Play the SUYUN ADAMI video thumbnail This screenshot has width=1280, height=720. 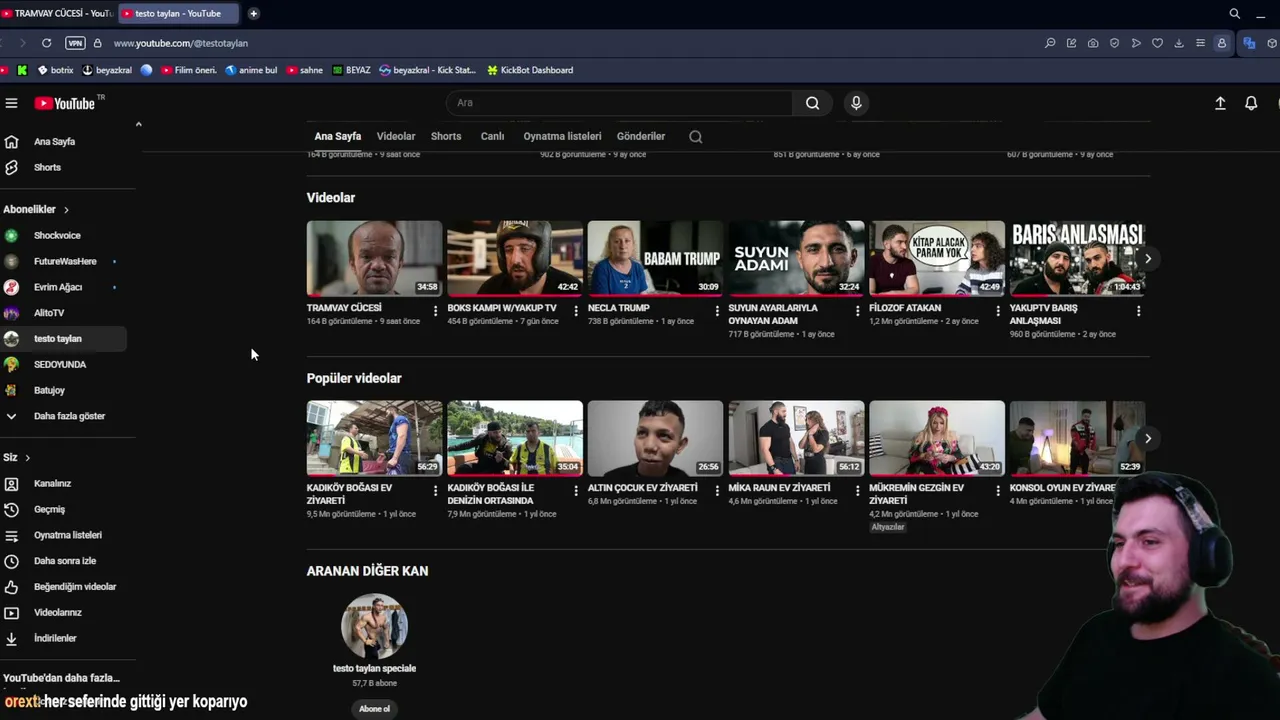click(x=796, y=258)
